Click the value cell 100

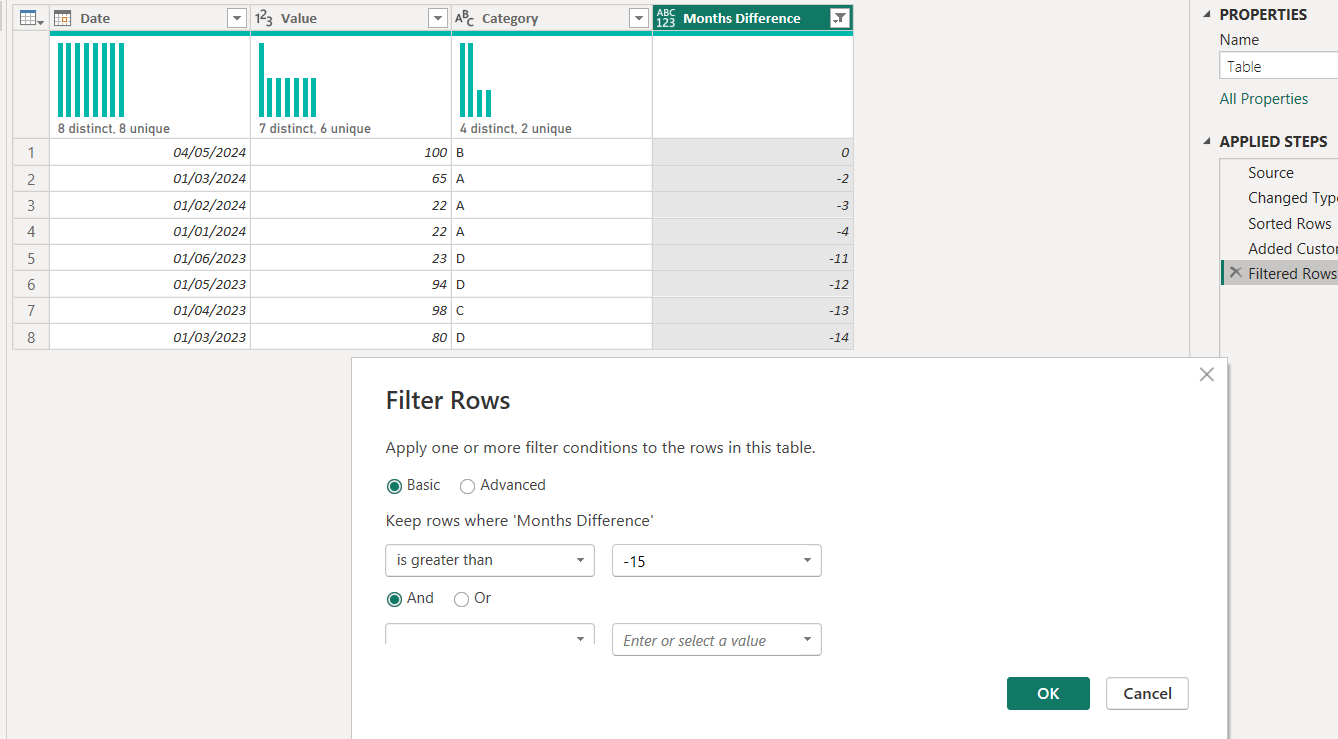(351, 152)
